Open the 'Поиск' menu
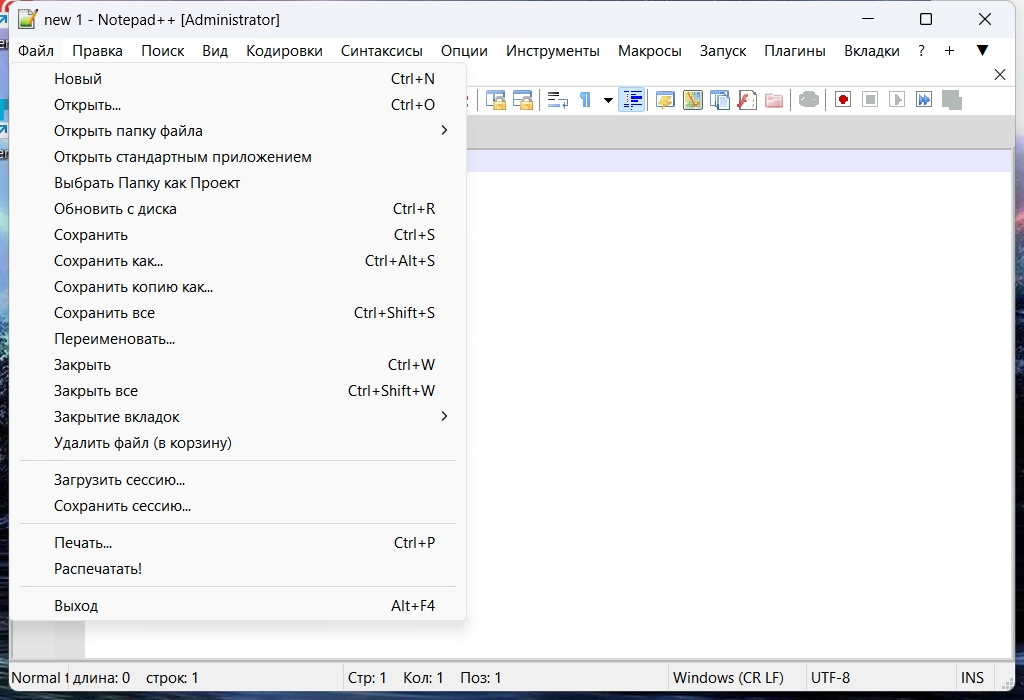This screenshot has height=700, width=1024. tap(163, 51)
